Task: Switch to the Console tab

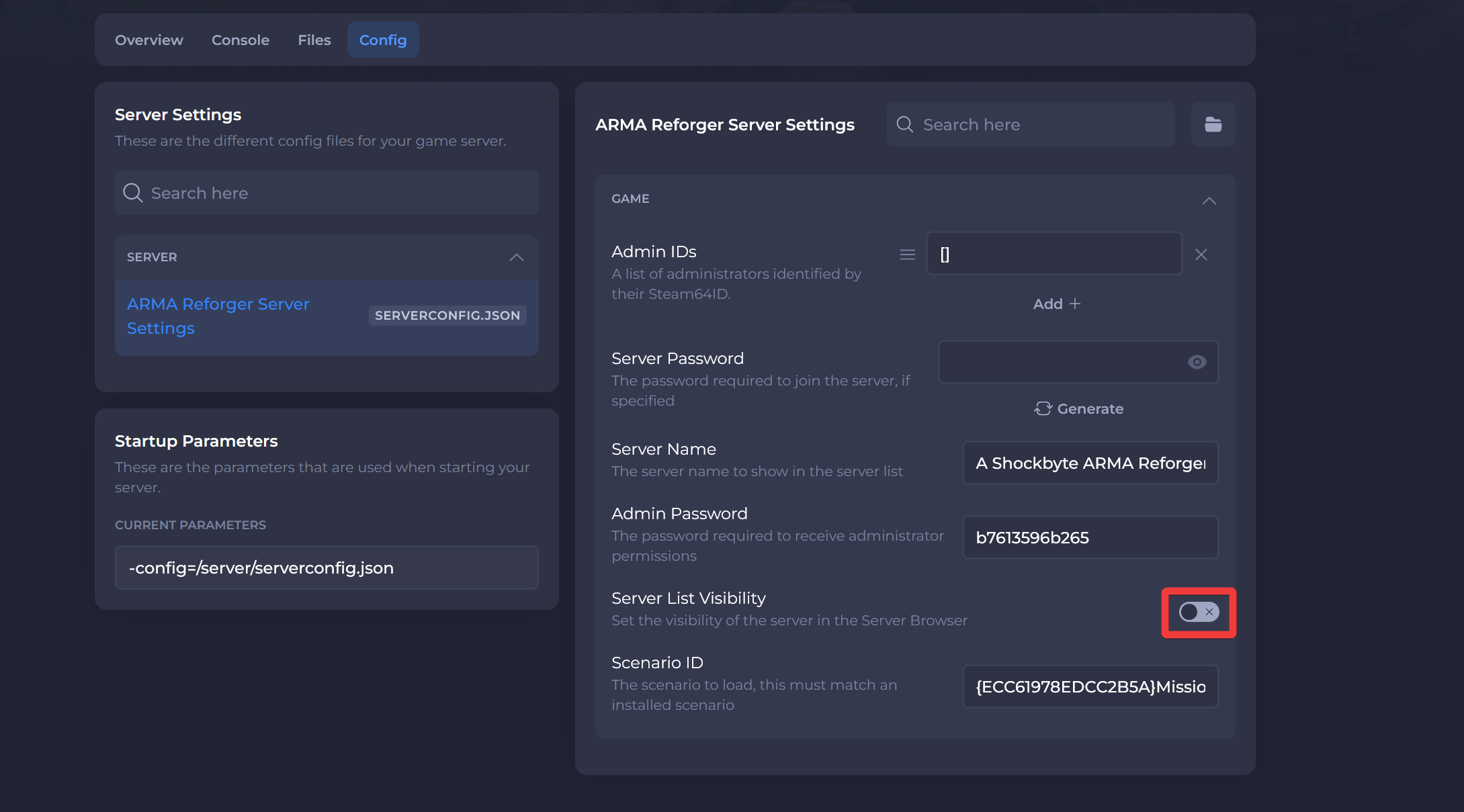Action: (x=241, y=40)
